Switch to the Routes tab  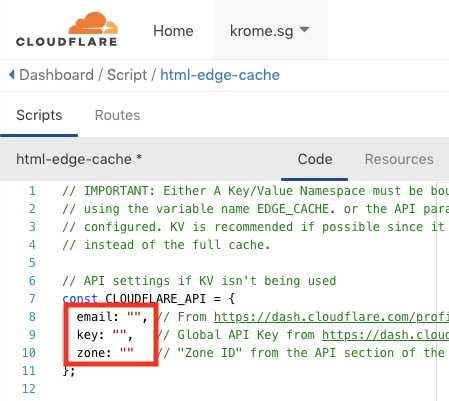pyautogui.click(x=117, y=115)
